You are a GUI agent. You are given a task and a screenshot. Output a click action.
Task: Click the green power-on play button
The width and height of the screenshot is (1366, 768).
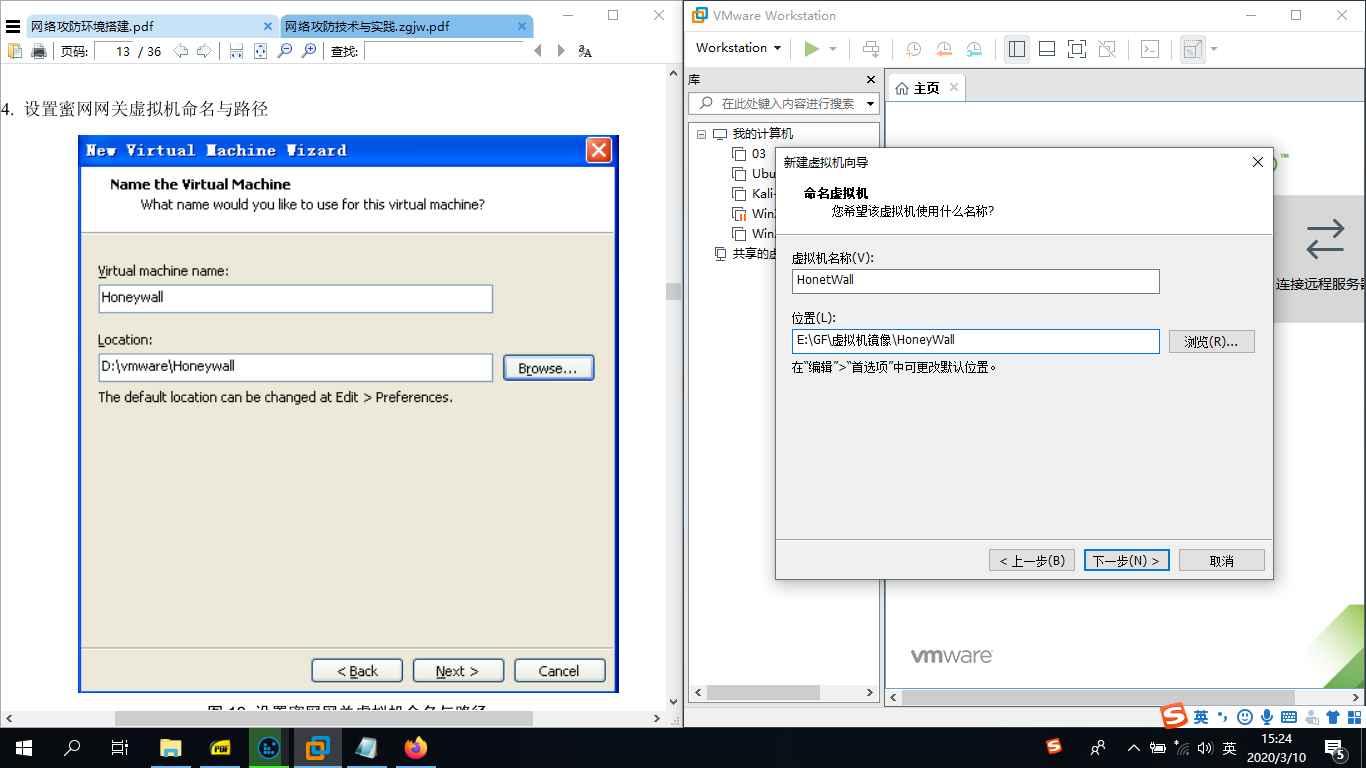[x=811, y=48]
